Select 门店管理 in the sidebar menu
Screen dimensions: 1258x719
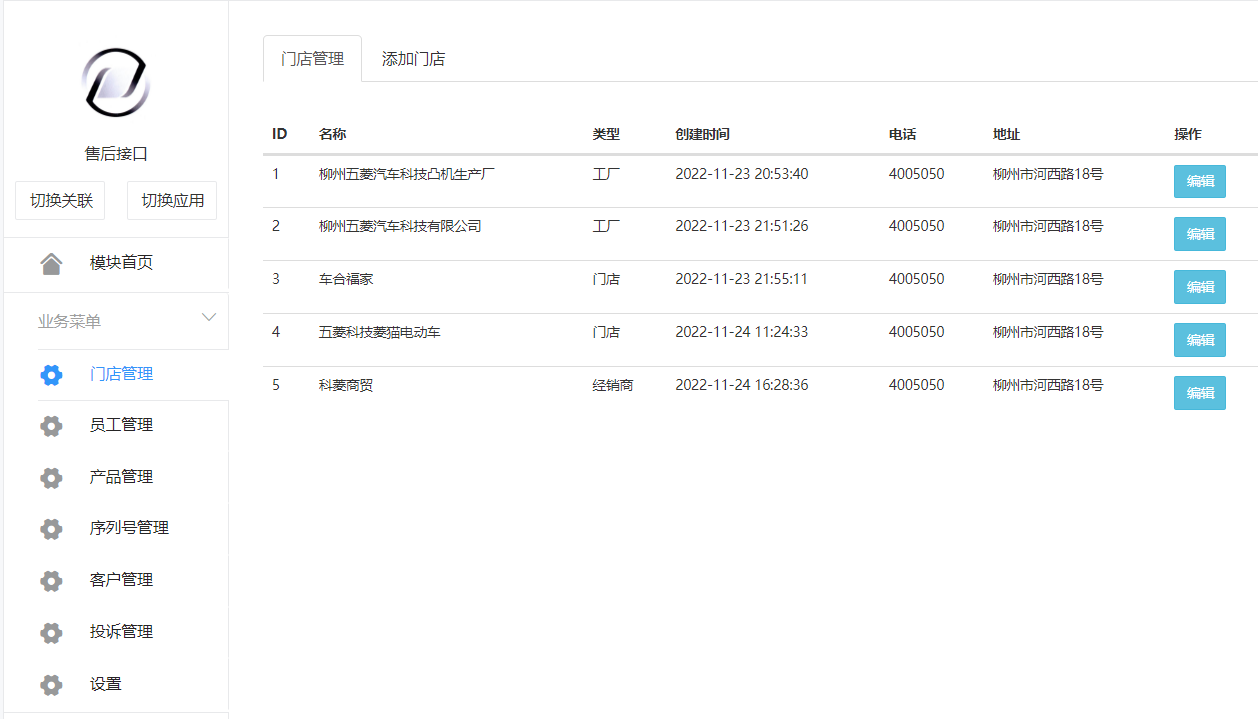pos(121,374)
